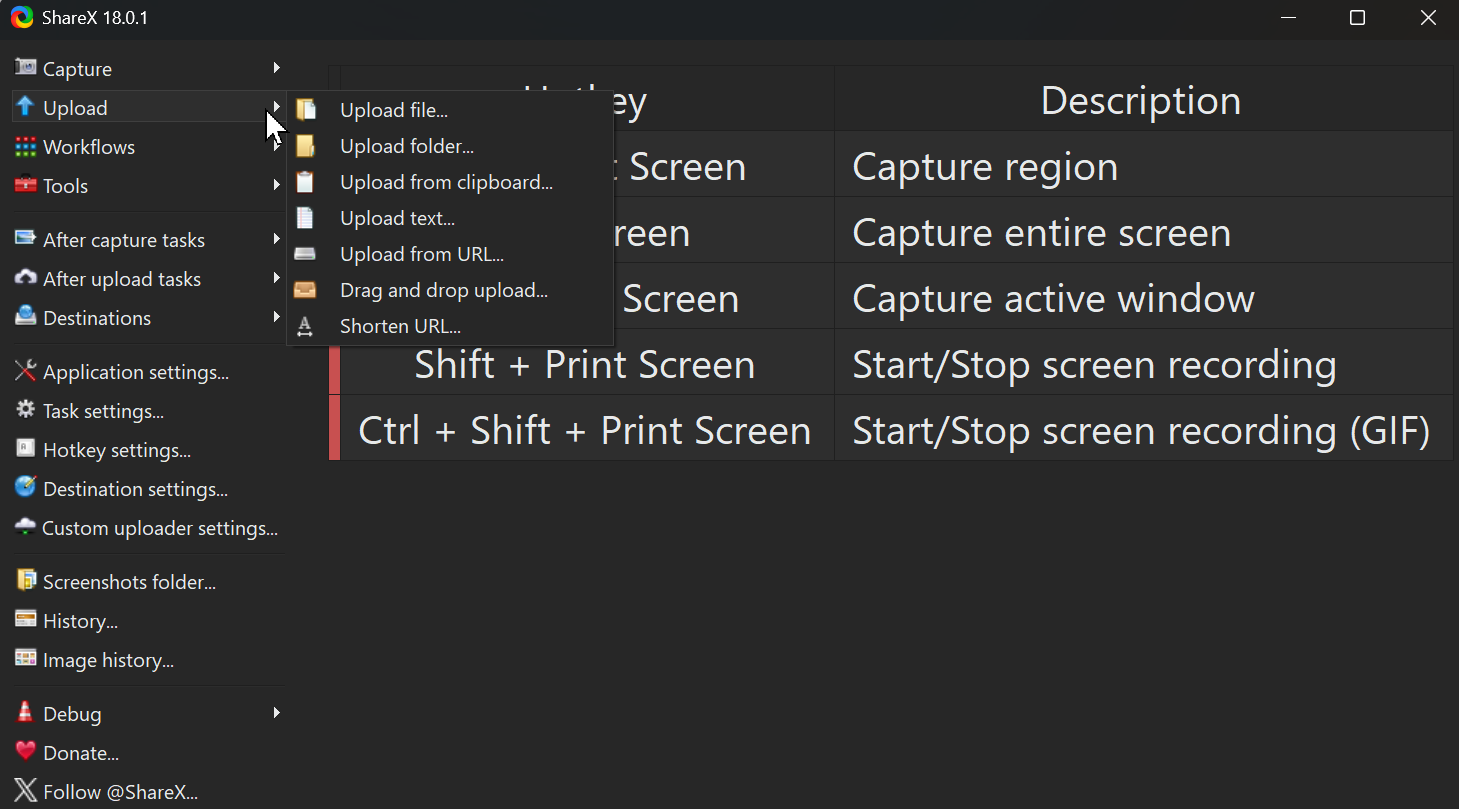The height and width of the screenshot is (809, 1459).
Task: Click the Donate heart icon
Action: pos(25,752)
